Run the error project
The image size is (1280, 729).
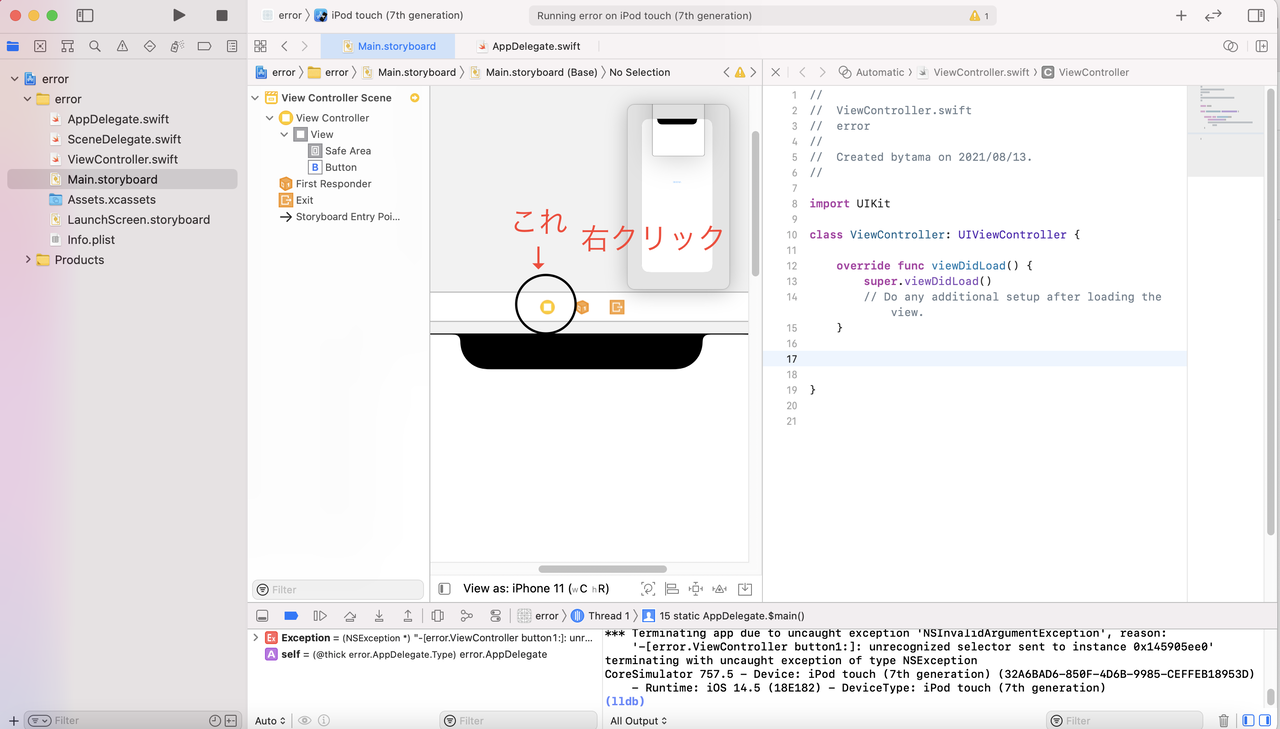pyautogui.click(x=178, y=15)
